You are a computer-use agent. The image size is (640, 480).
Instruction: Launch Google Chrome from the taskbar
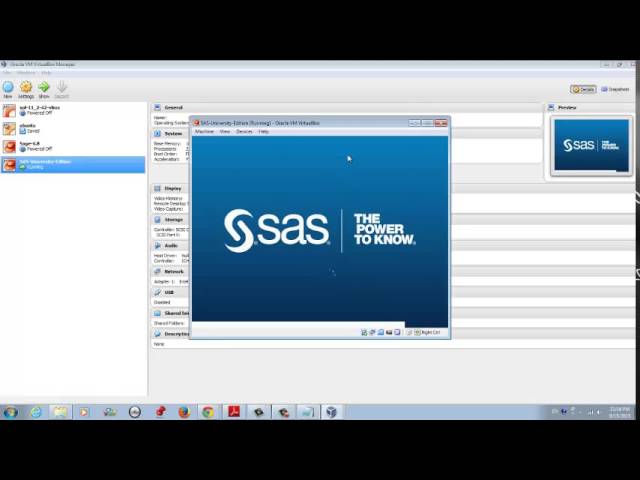point(209,412)
